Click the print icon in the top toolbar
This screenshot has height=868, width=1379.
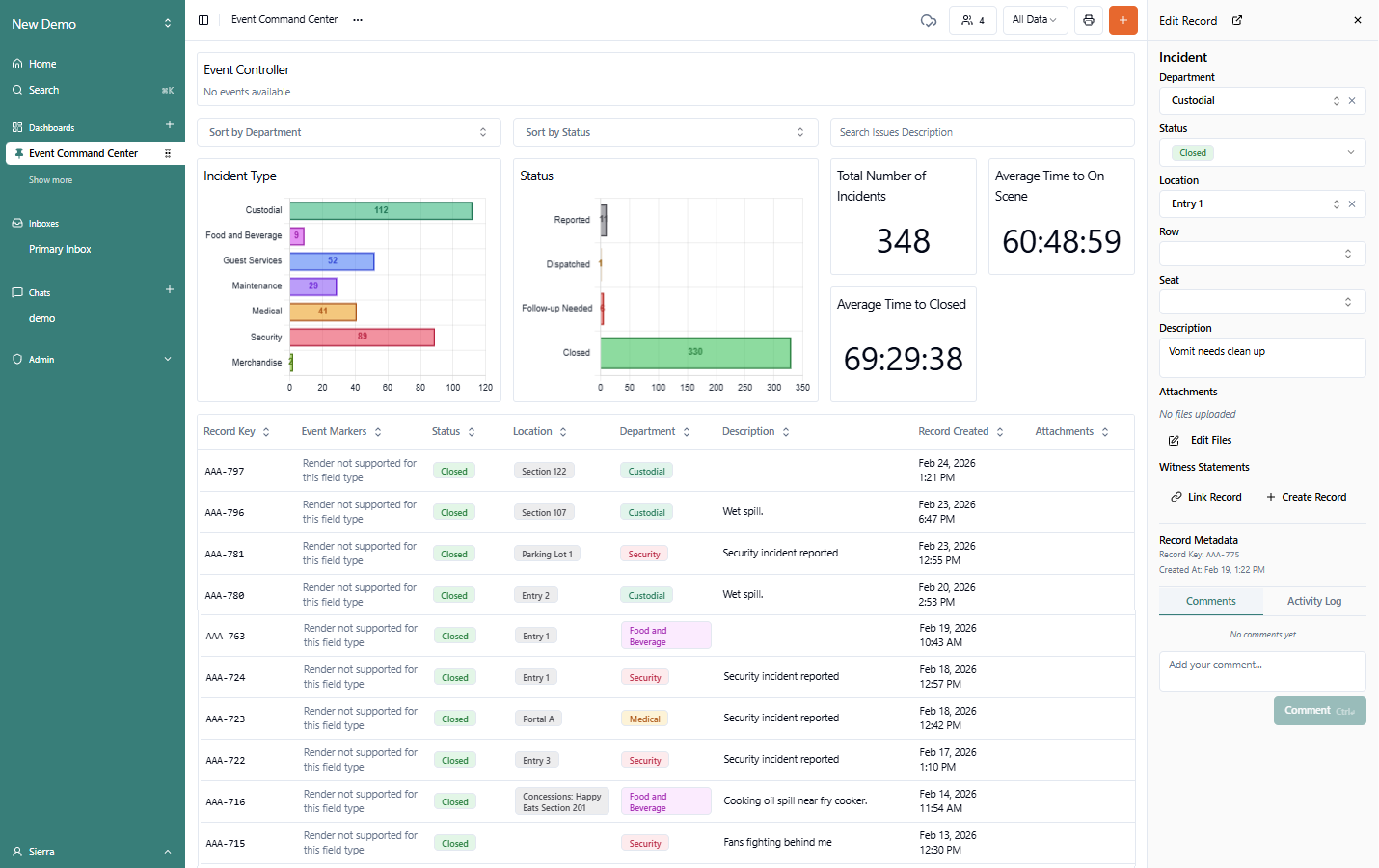tap(1089, 20)
